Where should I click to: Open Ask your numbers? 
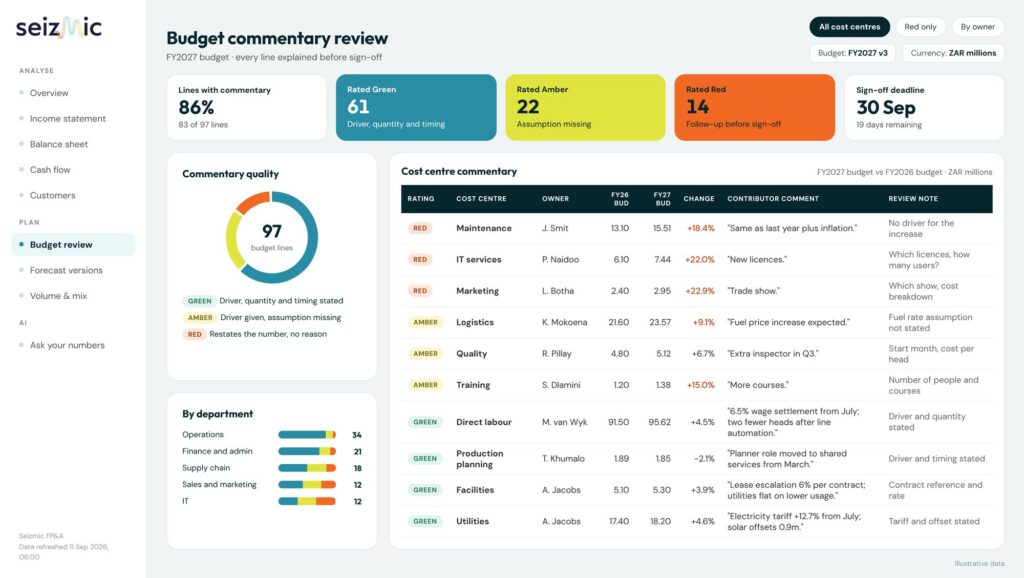(x=67, y=345)
